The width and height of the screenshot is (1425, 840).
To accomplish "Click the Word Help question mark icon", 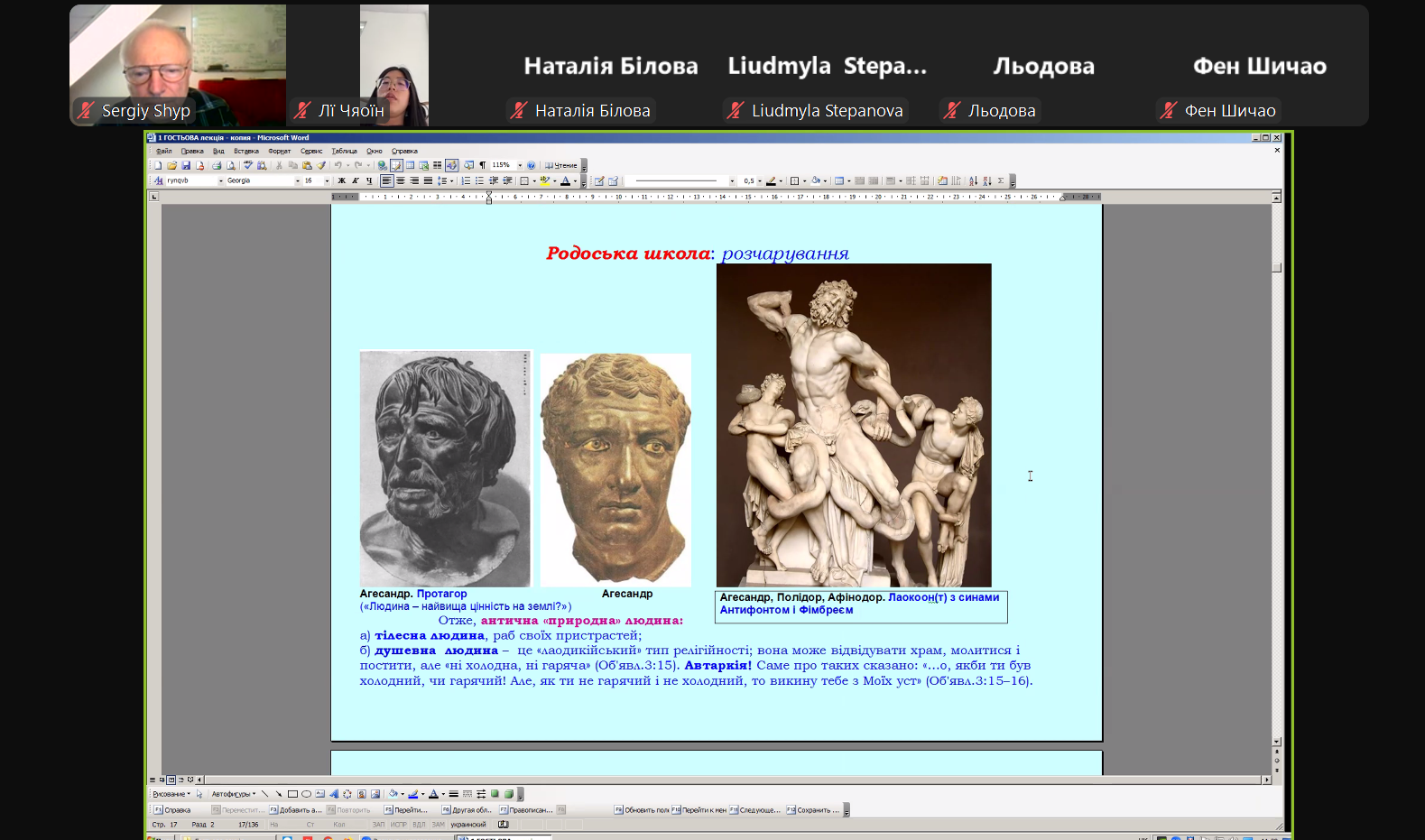I will 531,165.
